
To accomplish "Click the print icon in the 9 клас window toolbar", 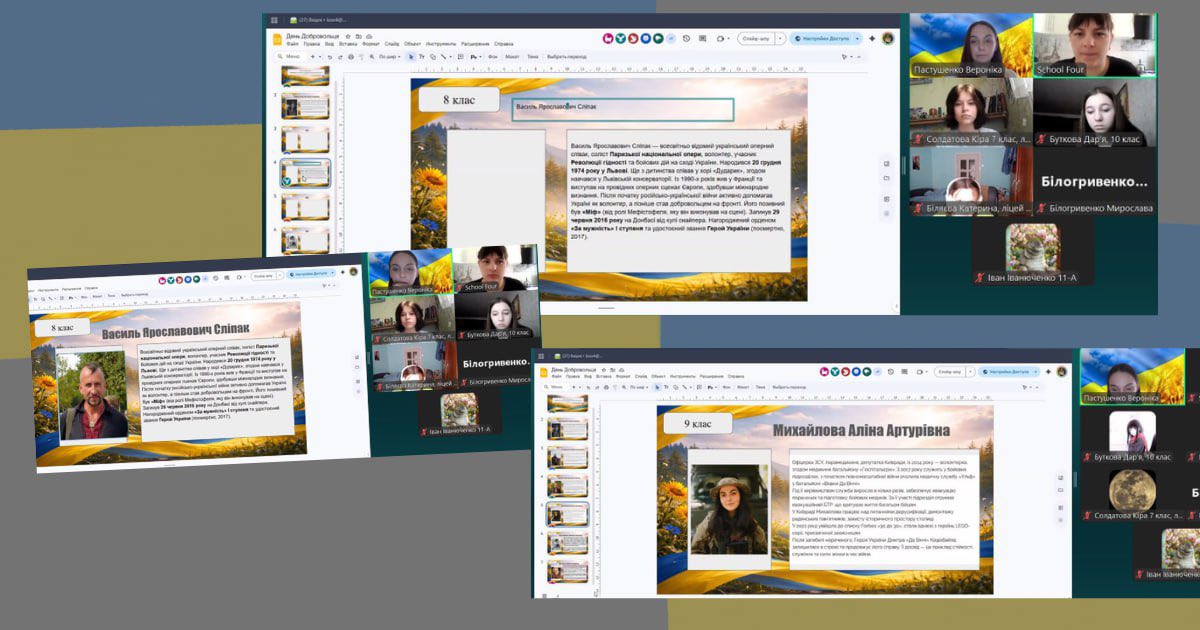I will click(x=604, y=385).
